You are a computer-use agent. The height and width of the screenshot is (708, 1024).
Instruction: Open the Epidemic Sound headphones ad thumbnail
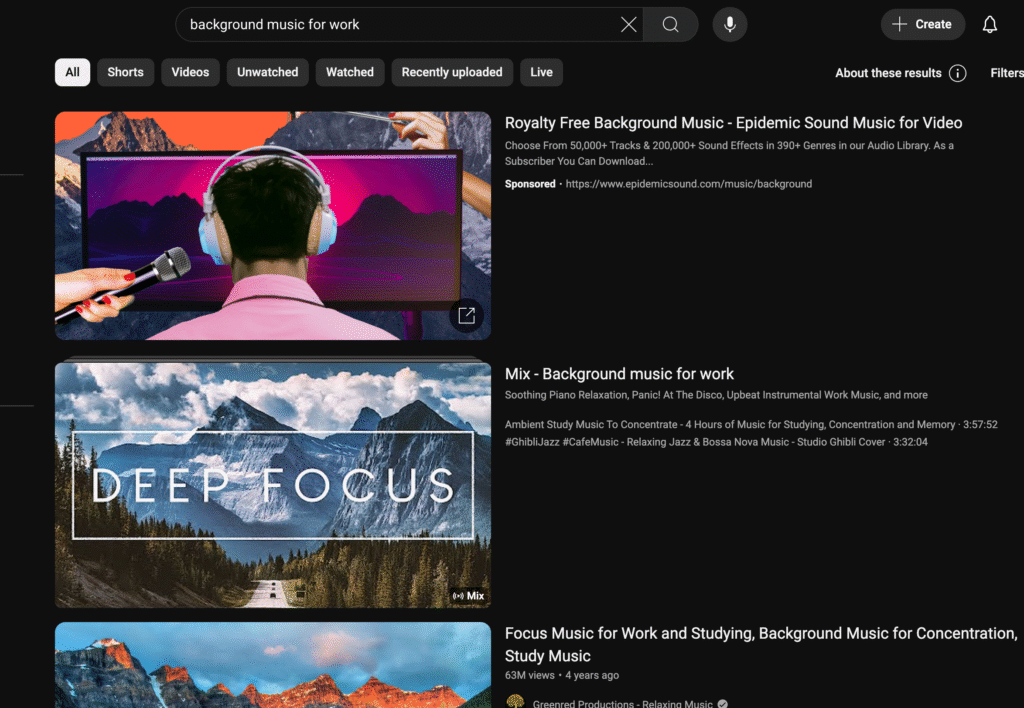point(273,225)
